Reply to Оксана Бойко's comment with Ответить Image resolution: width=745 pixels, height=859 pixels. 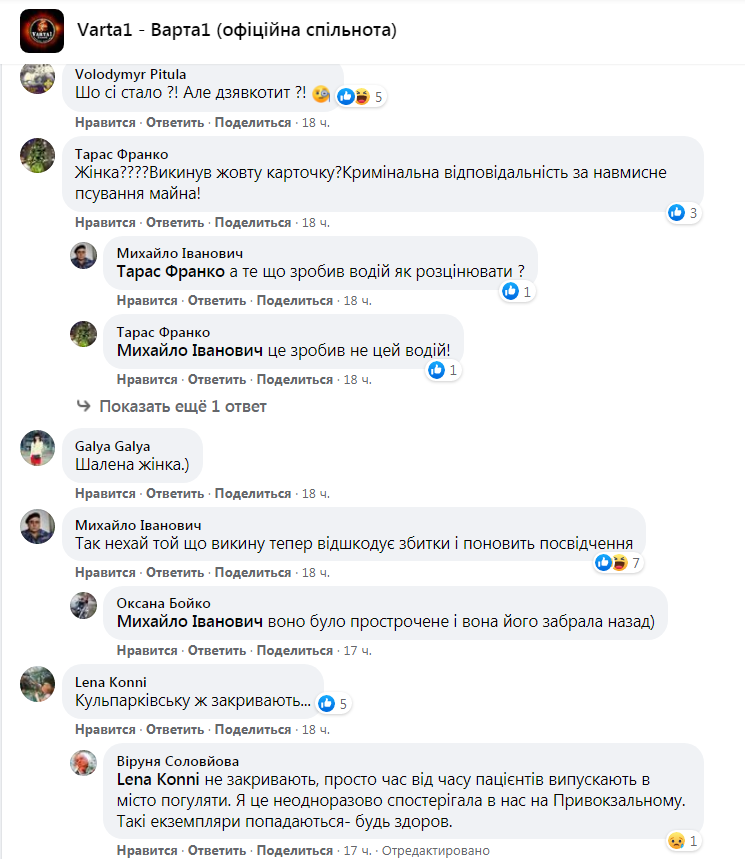pyautogui.click(x=217, y=651)
